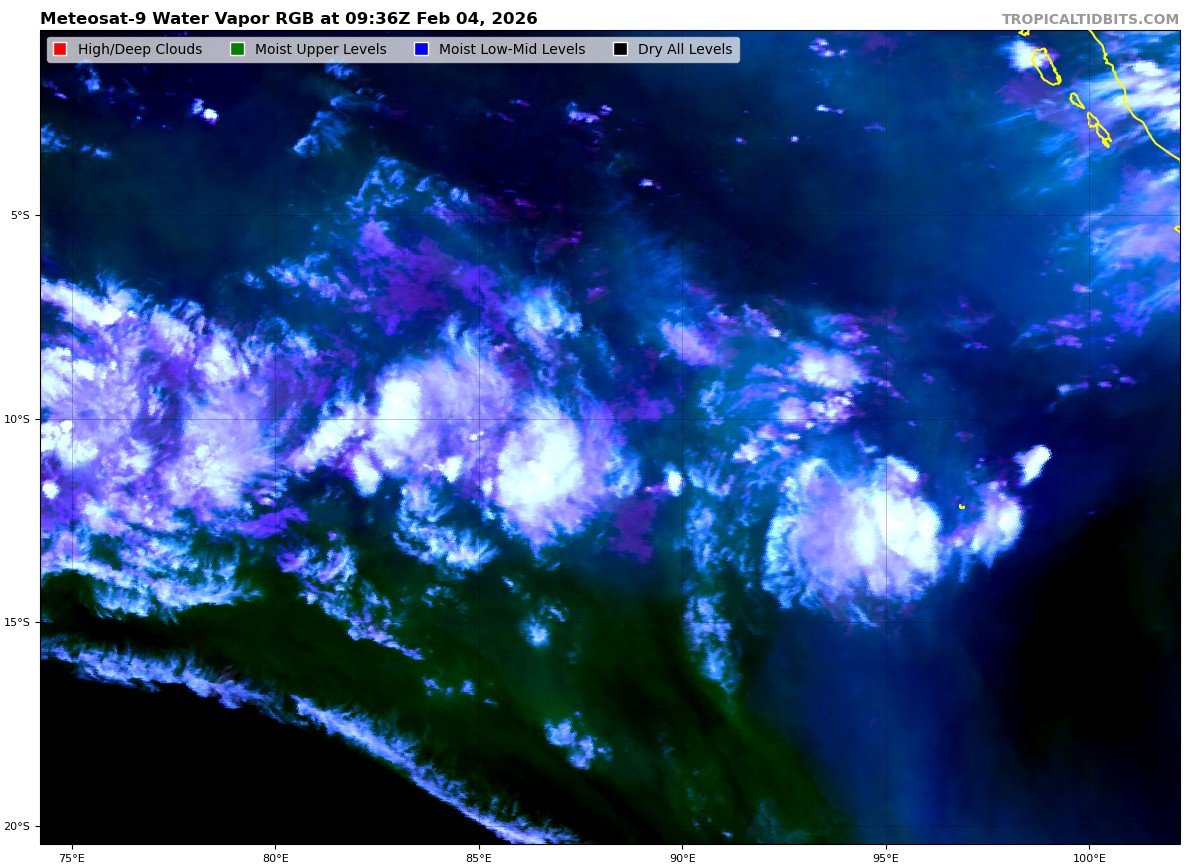Pick the 90°E longitude tick label
This screenshot has height=867, width=1200.
click(x=682, y=857)
